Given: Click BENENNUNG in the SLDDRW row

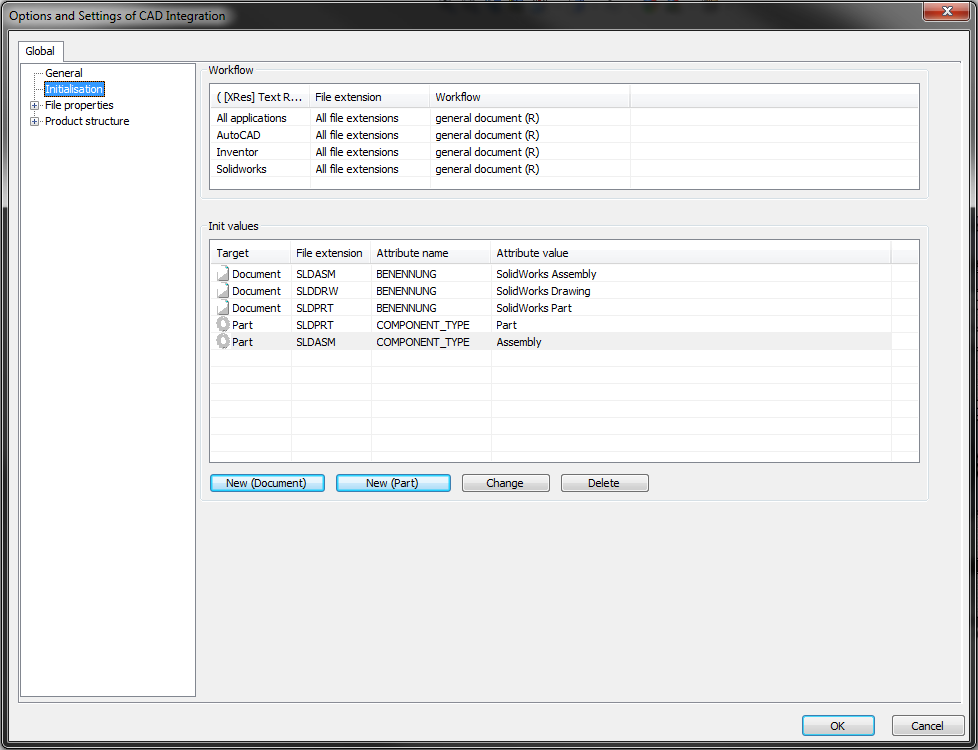Looking at the screenshot, I should coord(406,291).
